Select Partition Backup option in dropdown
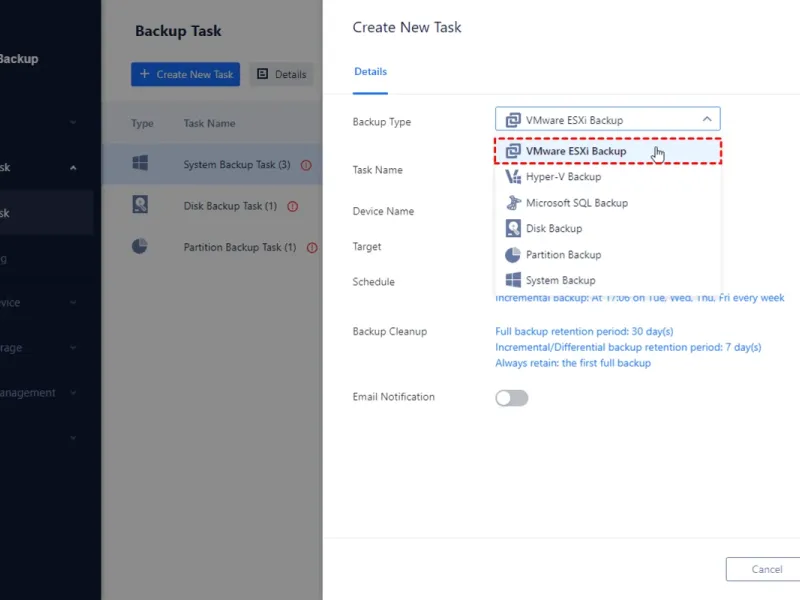Viewport: 800px width, 600px height. tap(607, 255)
